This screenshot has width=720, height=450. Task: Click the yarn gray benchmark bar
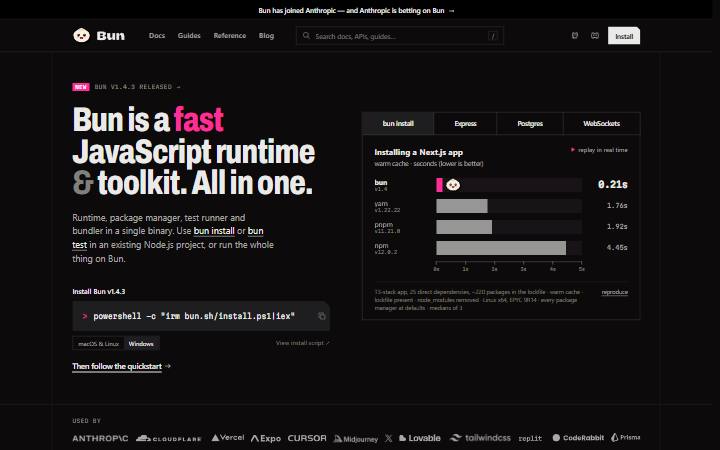(461, 206)
